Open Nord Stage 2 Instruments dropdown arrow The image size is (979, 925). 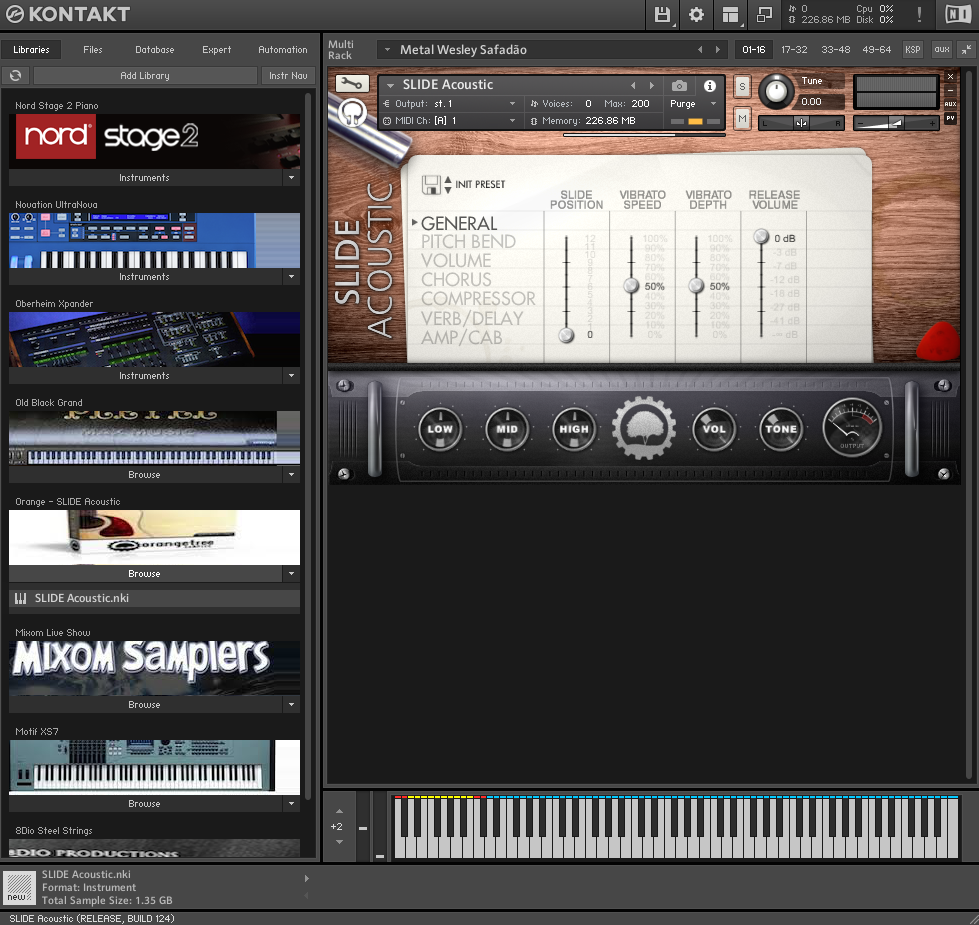pyautogui.click(x=291, y=178)
